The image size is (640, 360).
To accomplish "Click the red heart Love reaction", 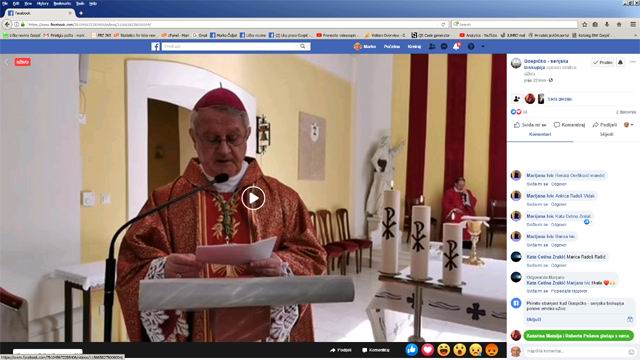I will [427, 350].
